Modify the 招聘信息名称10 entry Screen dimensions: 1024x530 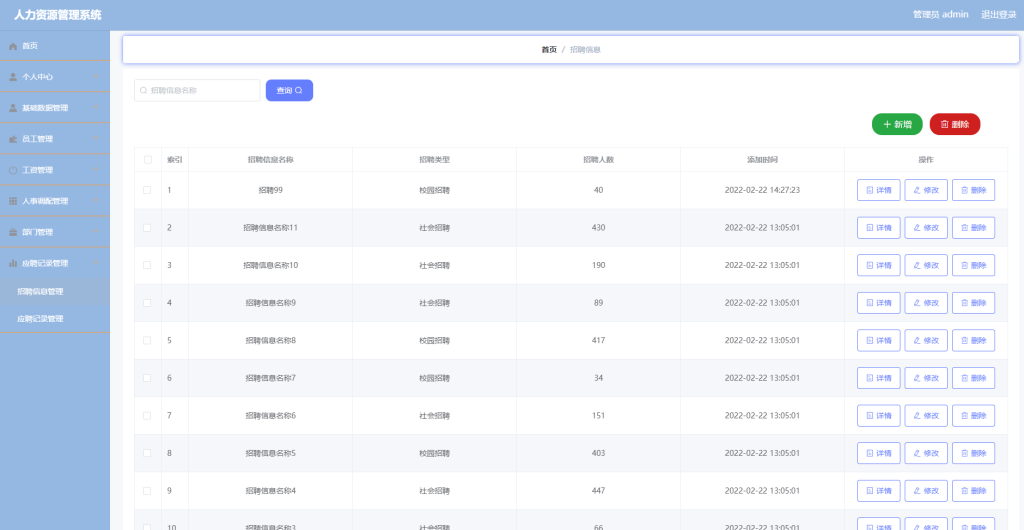click(926, 265)
